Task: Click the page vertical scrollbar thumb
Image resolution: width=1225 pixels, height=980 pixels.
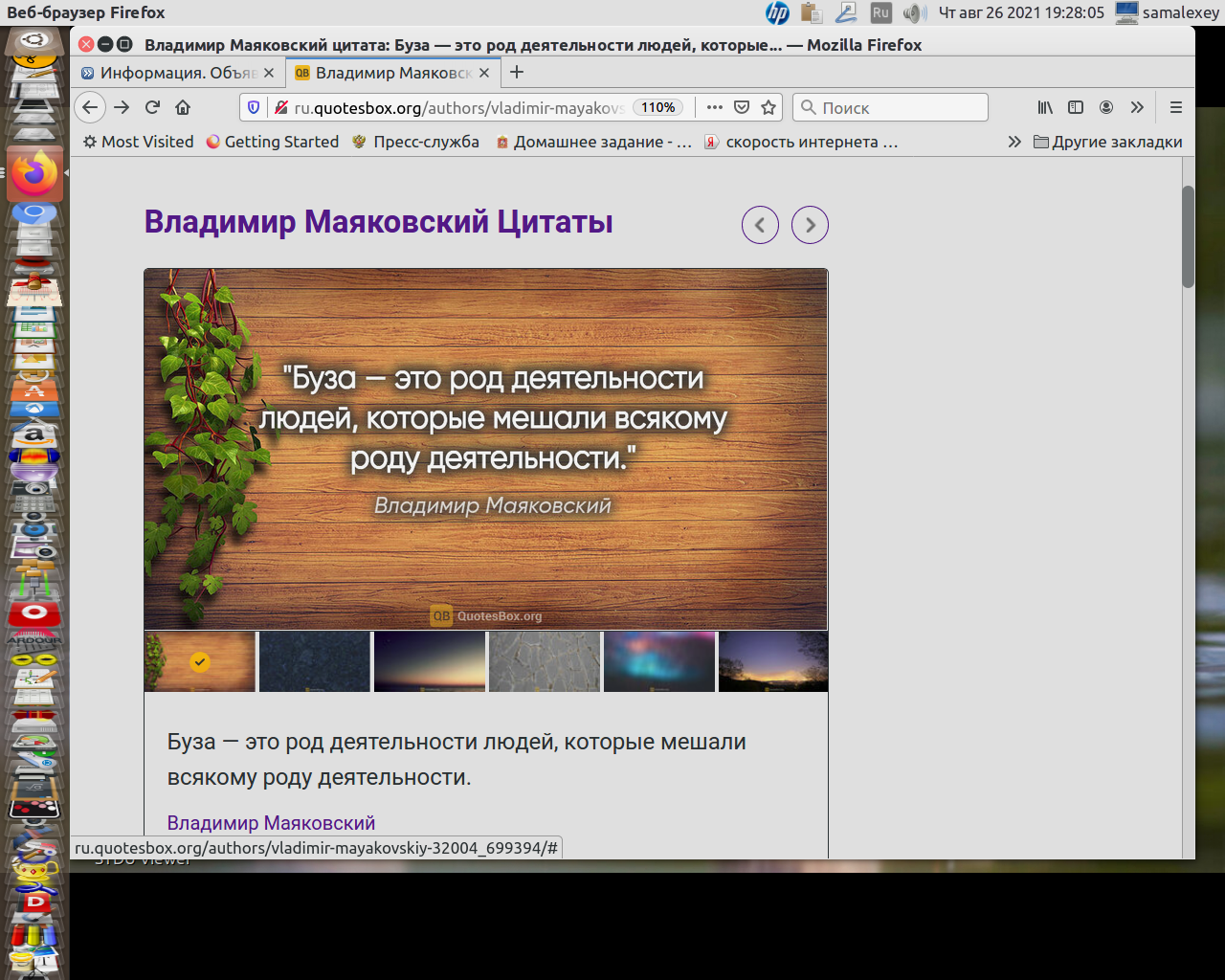Action: (x=1188, y=236)
